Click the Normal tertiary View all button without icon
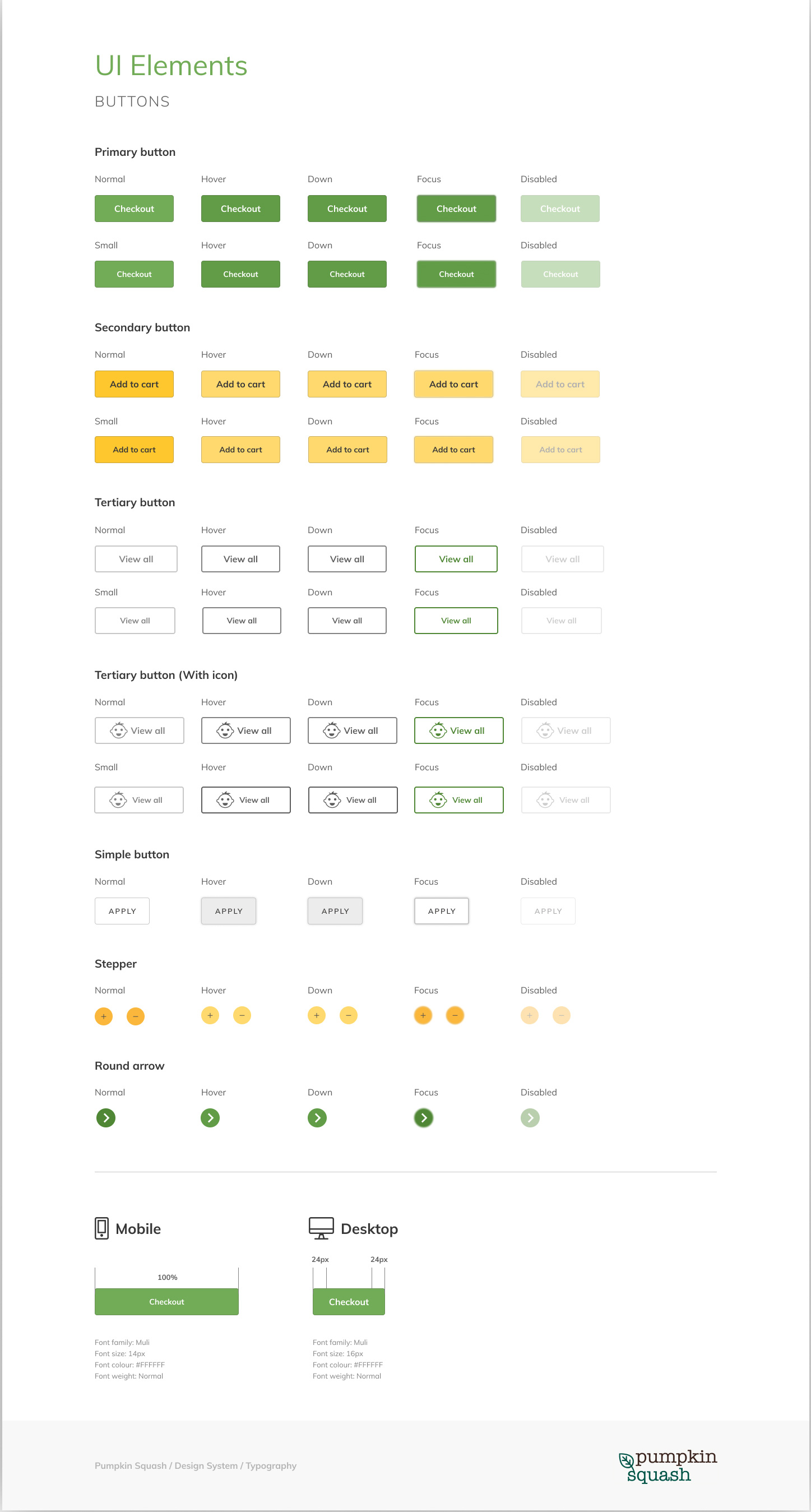 point(136,559)
